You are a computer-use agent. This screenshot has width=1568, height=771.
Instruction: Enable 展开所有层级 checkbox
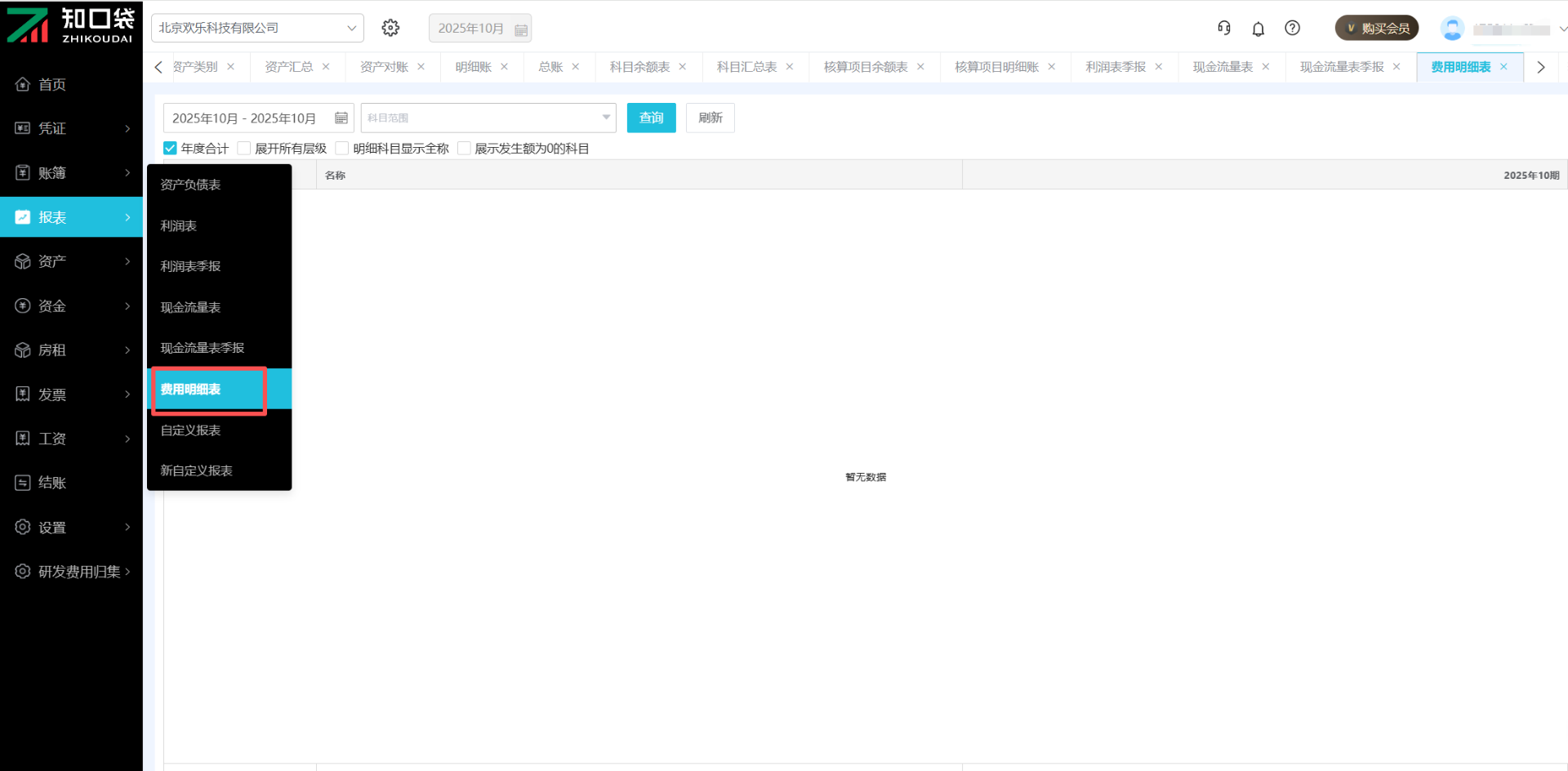pyautogui.click(x=244, y=148)
